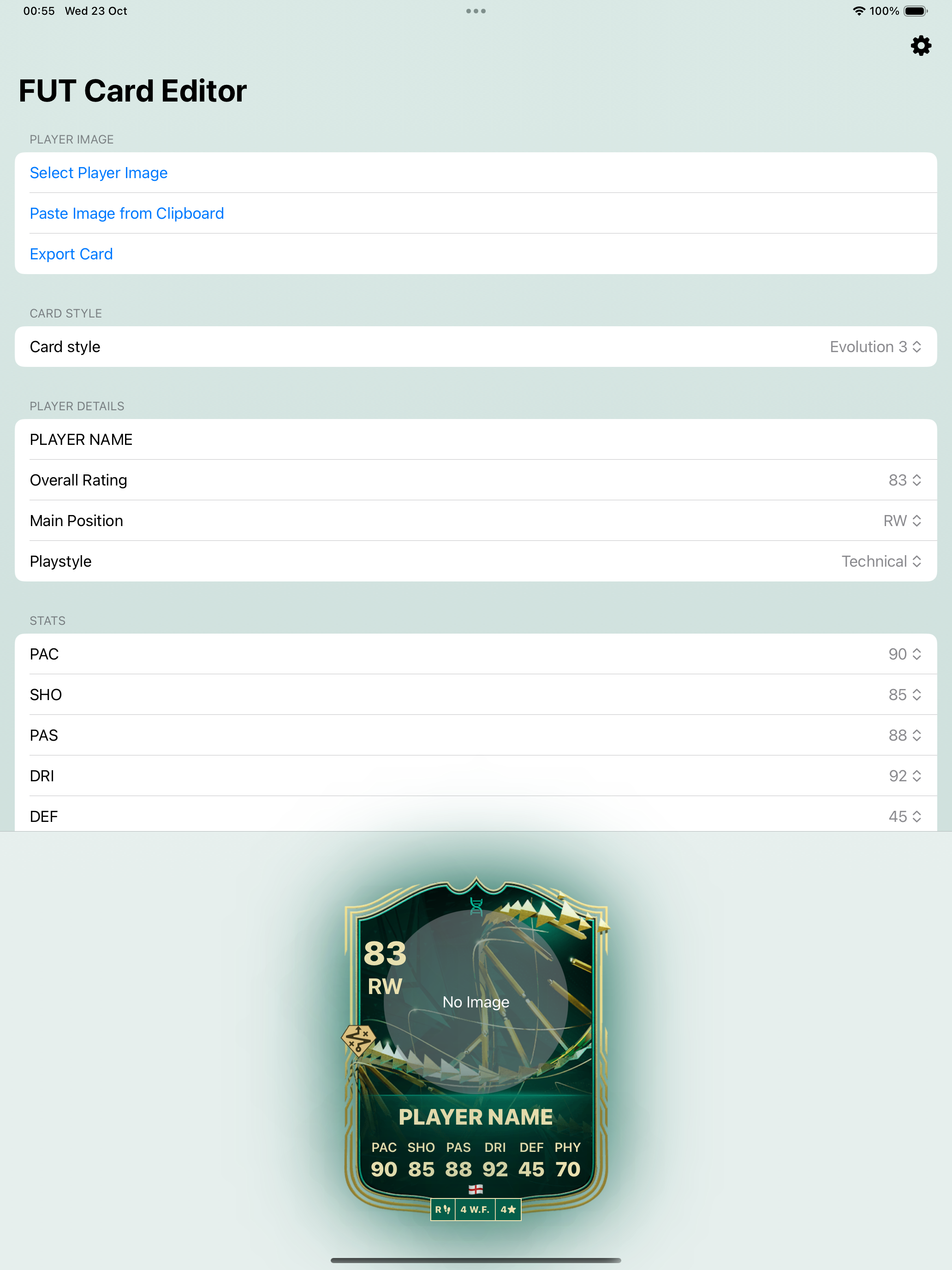
Task: Tap the preferred foot badge on card
Action: click(x=442, y=1209)
